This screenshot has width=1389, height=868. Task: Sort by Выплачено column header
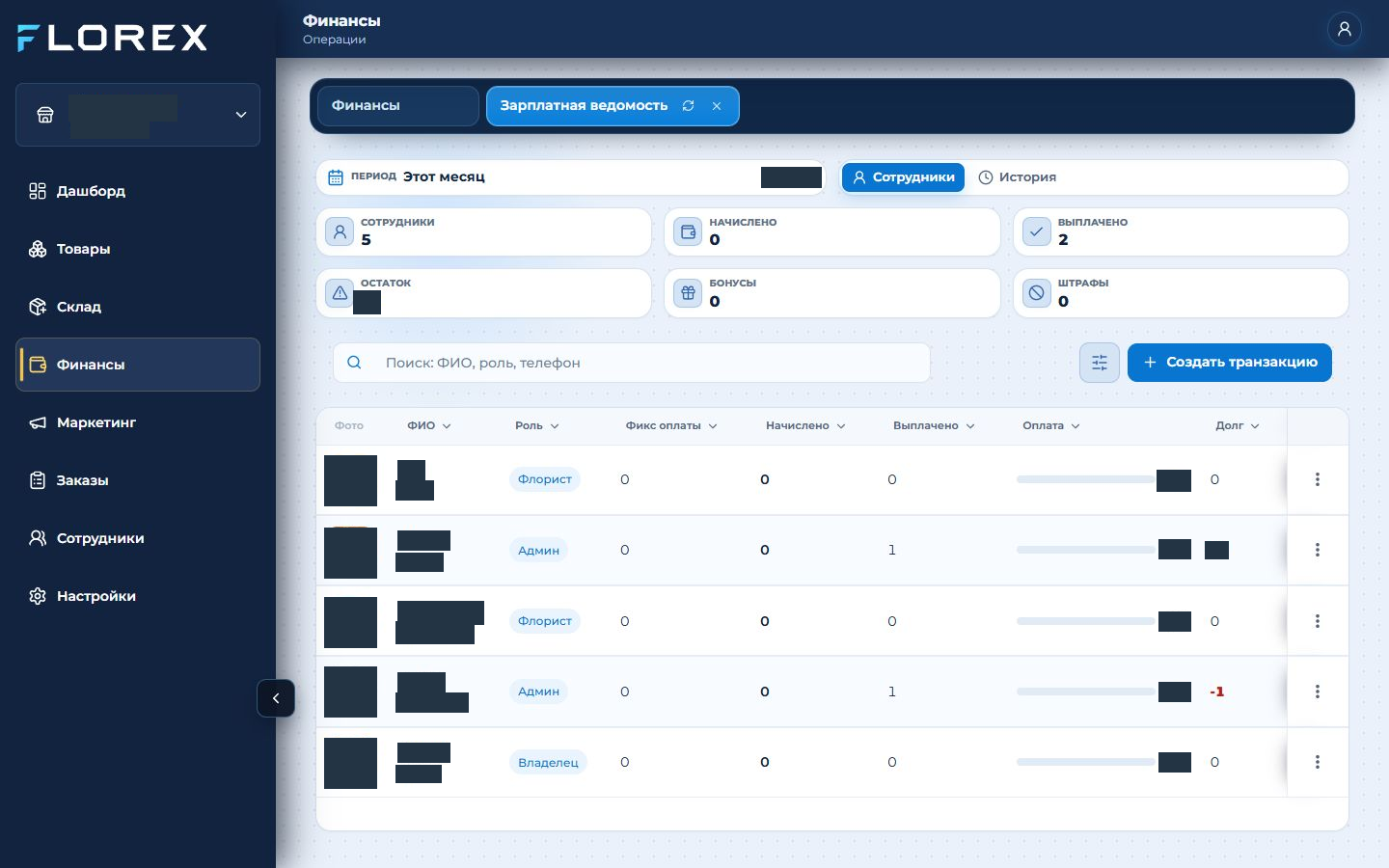934,425
